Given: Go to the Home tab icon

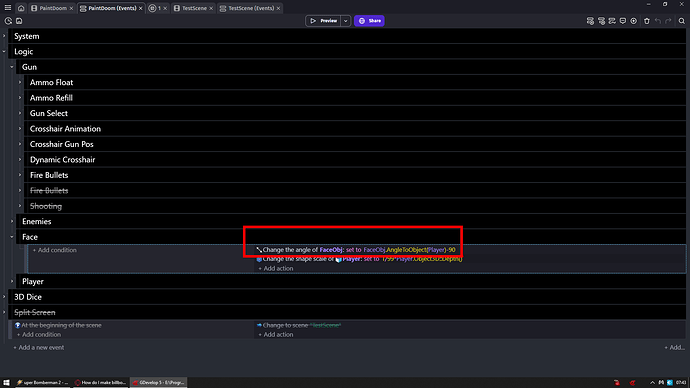Looking at the screenshot, I should click(x=21, y=8).
